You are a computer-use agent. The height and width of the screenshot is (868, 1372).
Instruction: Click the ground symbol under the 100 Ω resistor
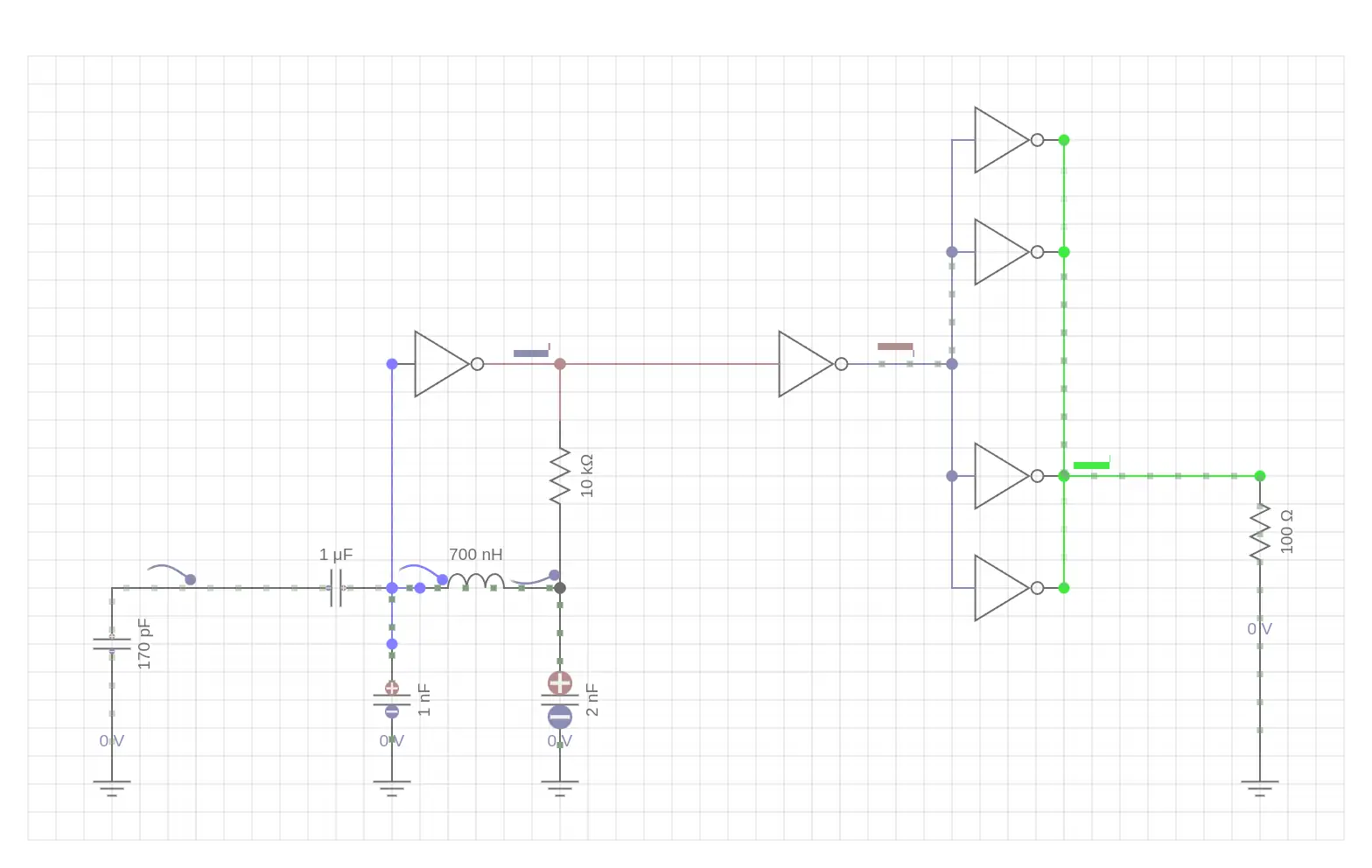click(x=1260, y=787)
